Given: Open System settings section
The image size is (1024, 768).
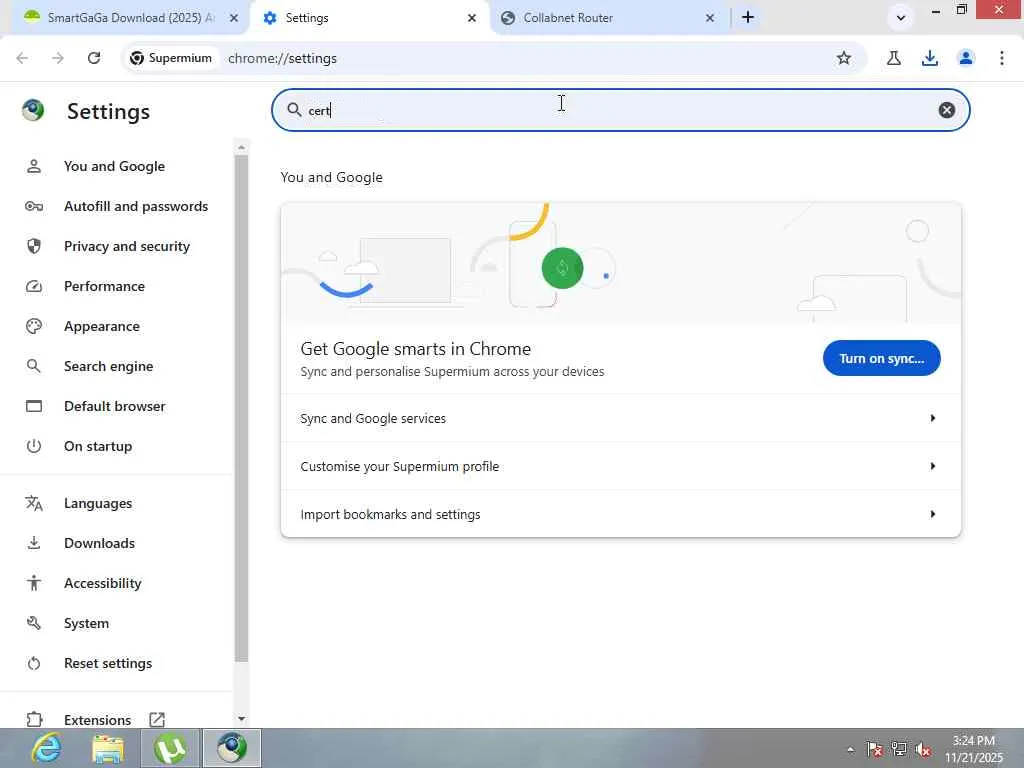Looking at the screenshot, I should 86,623.
